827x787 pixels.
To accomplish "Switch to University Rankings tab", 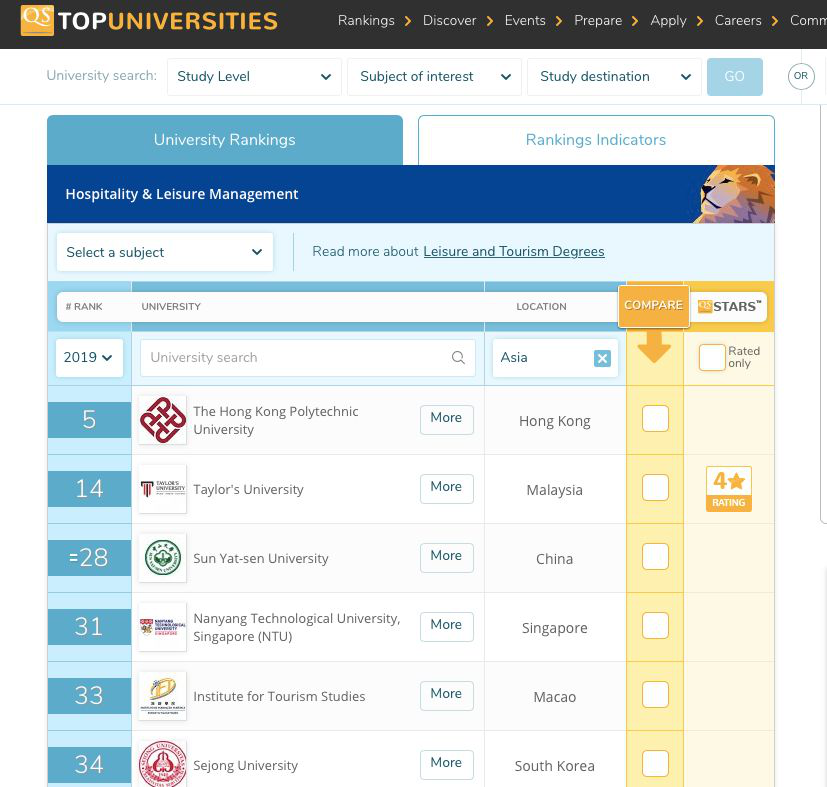I will pyautogui.click(x=225, y=140).
